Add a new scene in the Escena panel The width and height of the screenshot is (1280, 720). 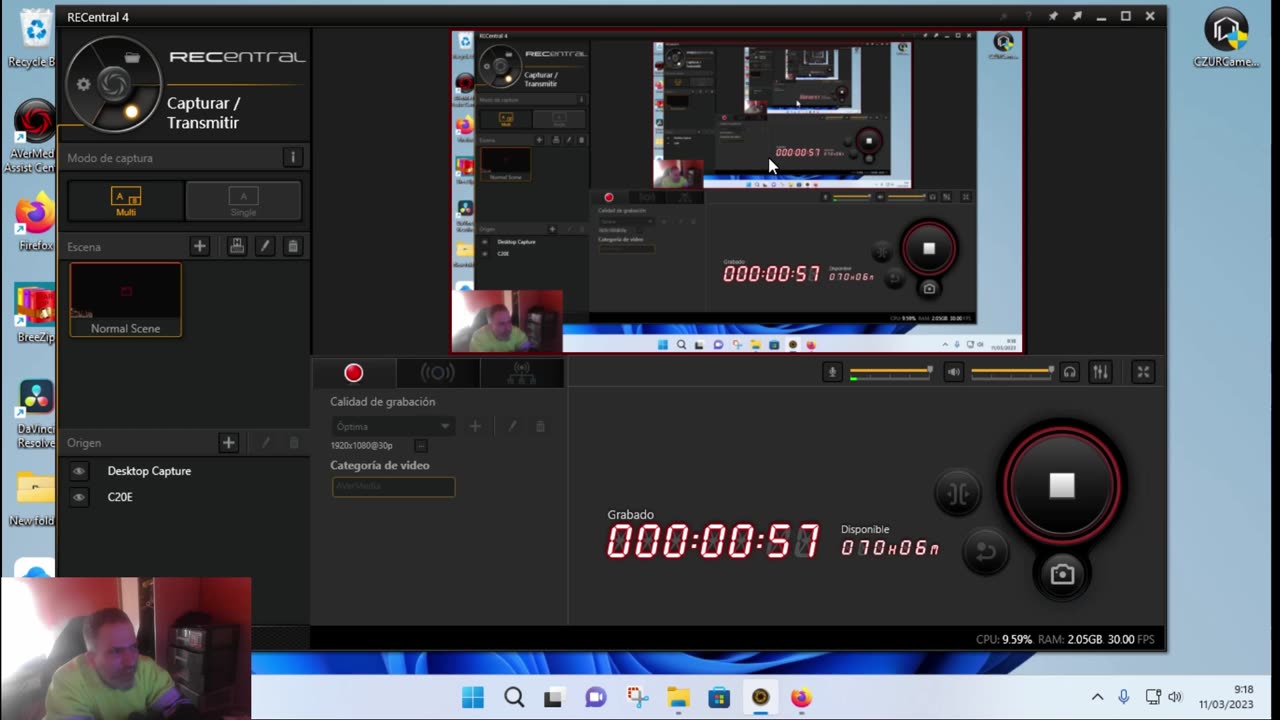[x=199, y=246]
